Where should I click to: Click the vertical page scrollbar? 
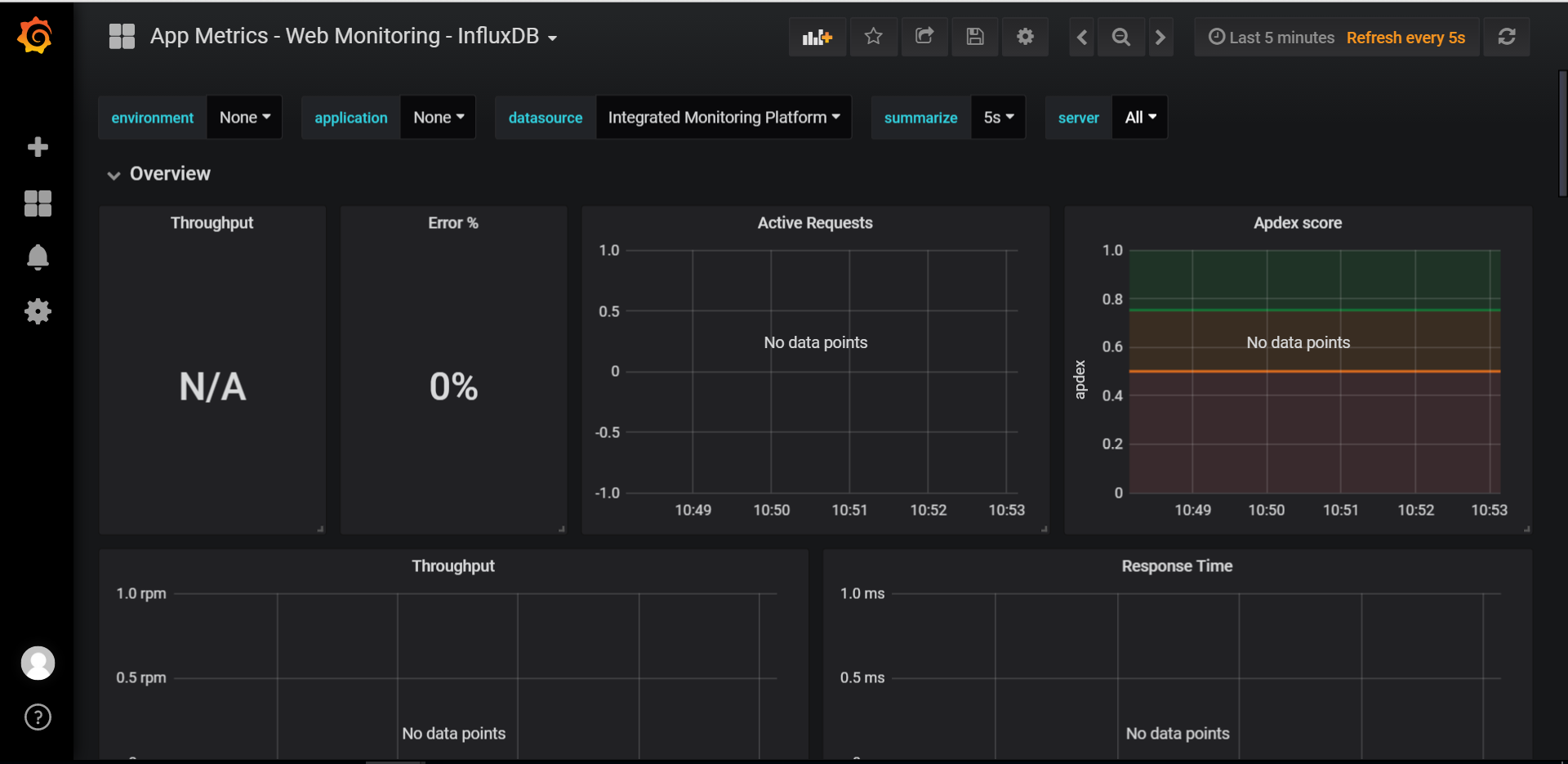tap(1562, 133)
